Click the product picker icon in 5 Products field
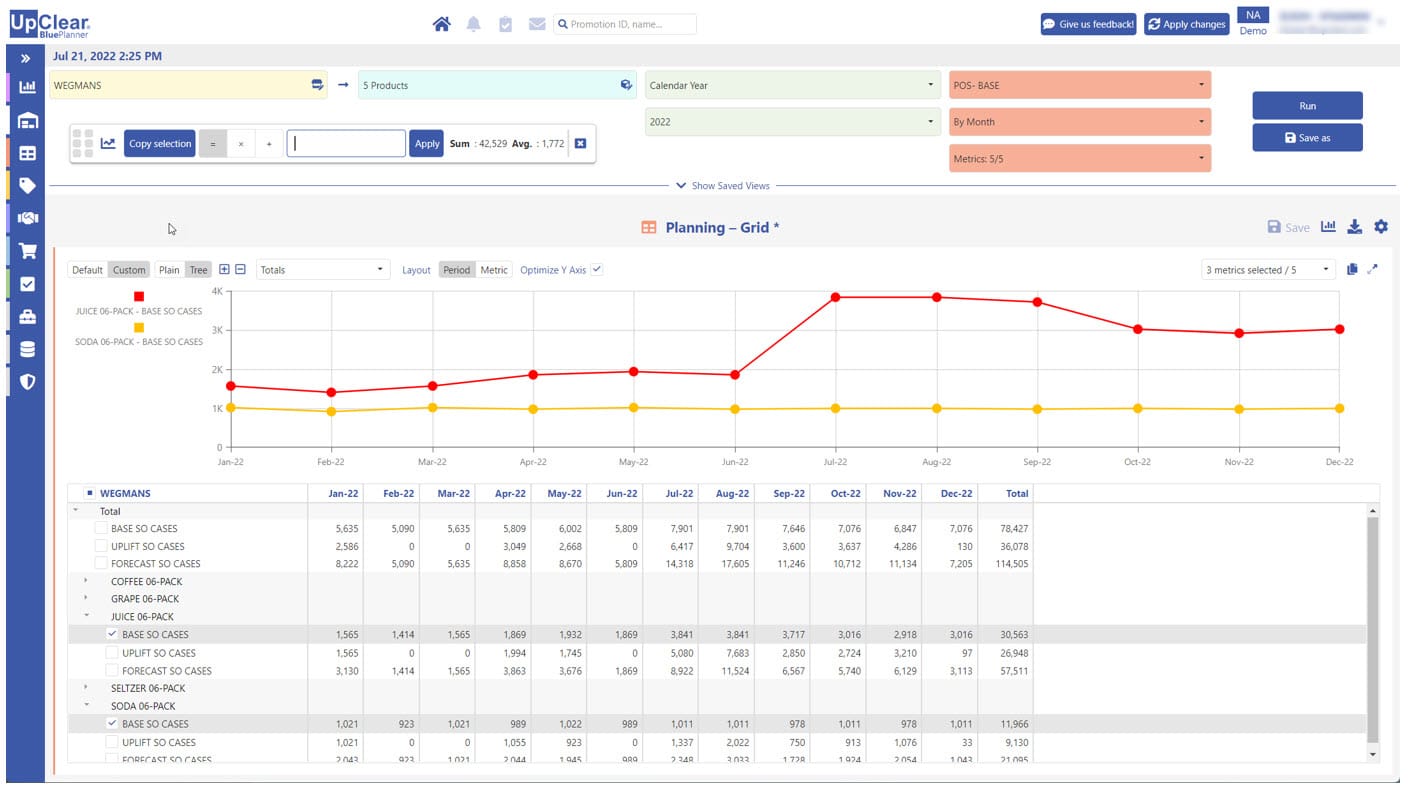Screen dimensions: 1408x790 [626, 85]
